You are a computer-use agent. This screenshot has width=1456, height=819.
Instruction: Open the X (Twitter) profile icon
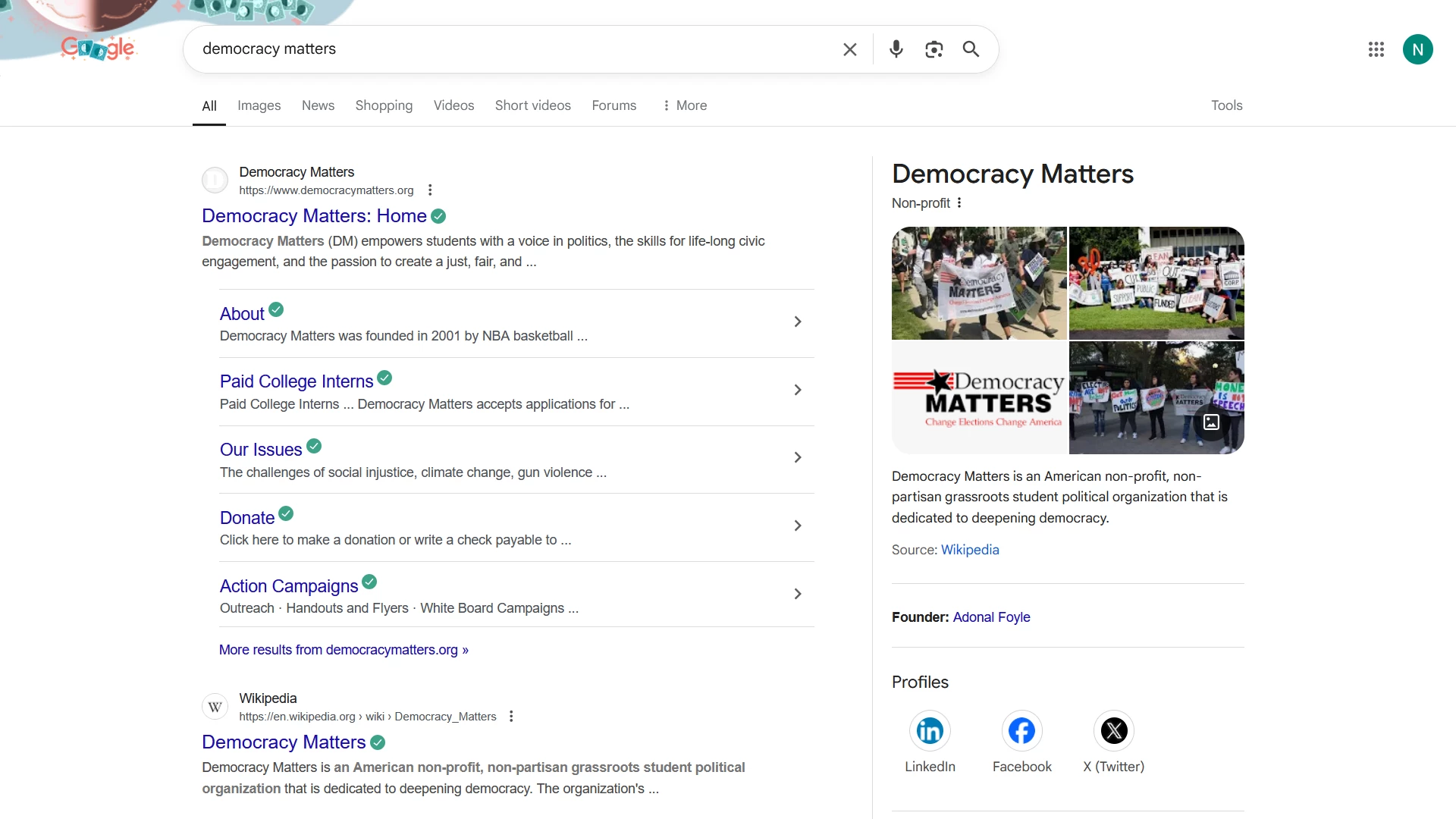click(x=1113, y=731)
